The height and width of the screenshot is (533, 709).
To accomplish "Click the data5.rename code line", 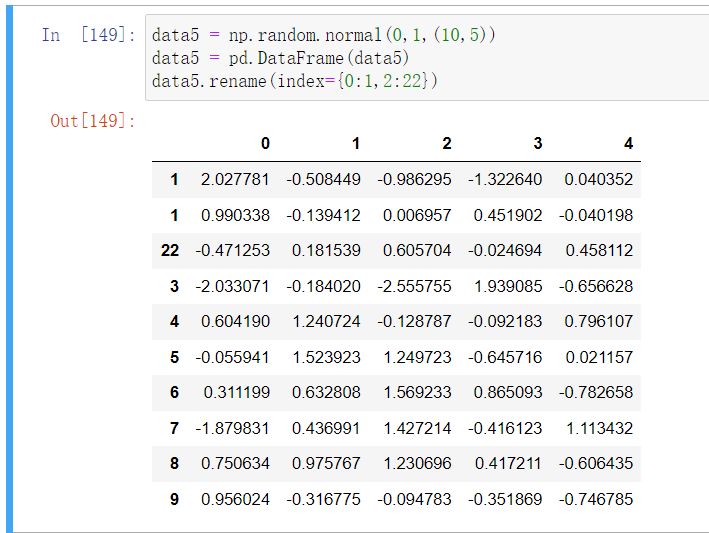I will click(294, 81).
